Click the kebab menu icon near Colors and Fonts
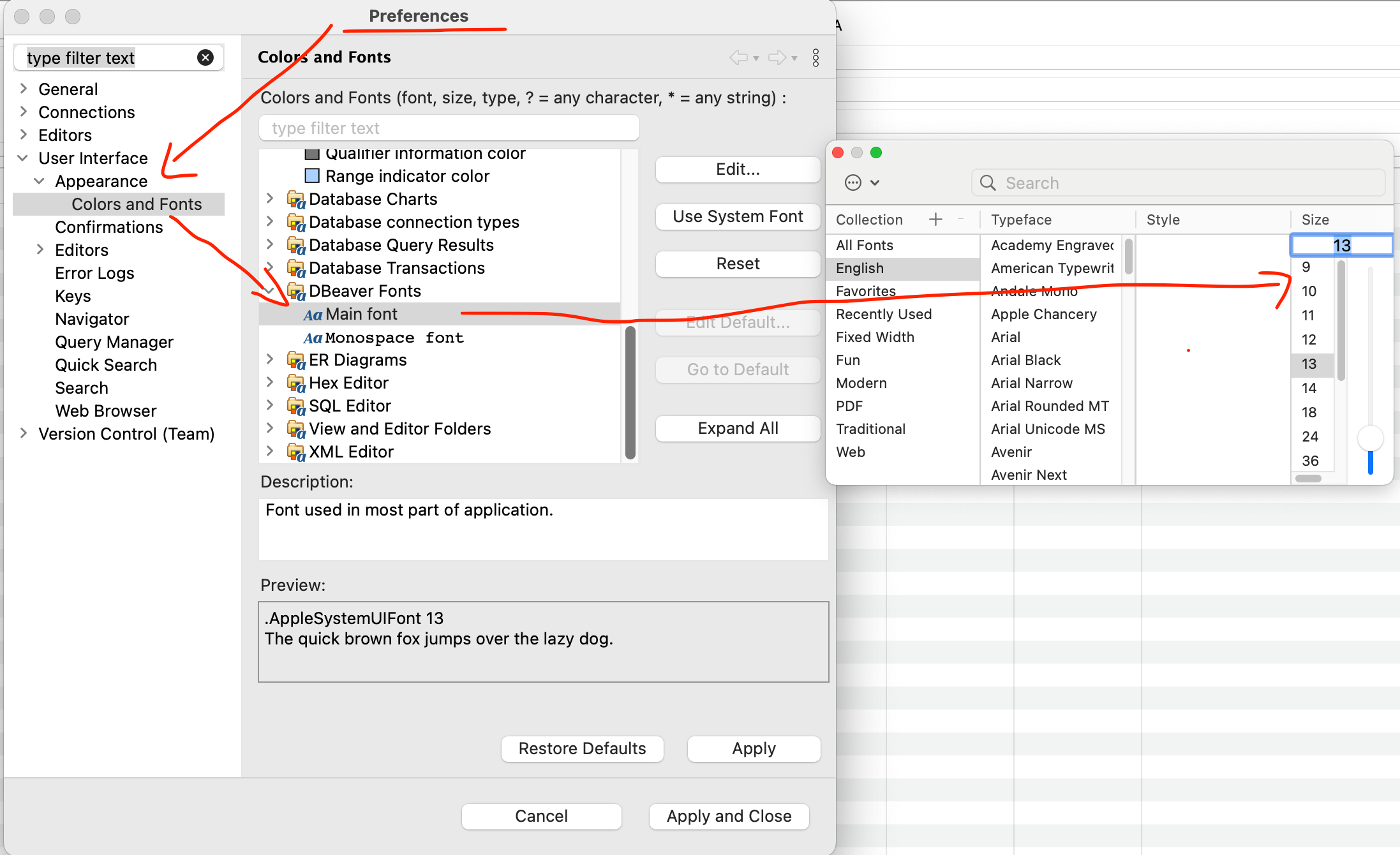 pos(816,57)
